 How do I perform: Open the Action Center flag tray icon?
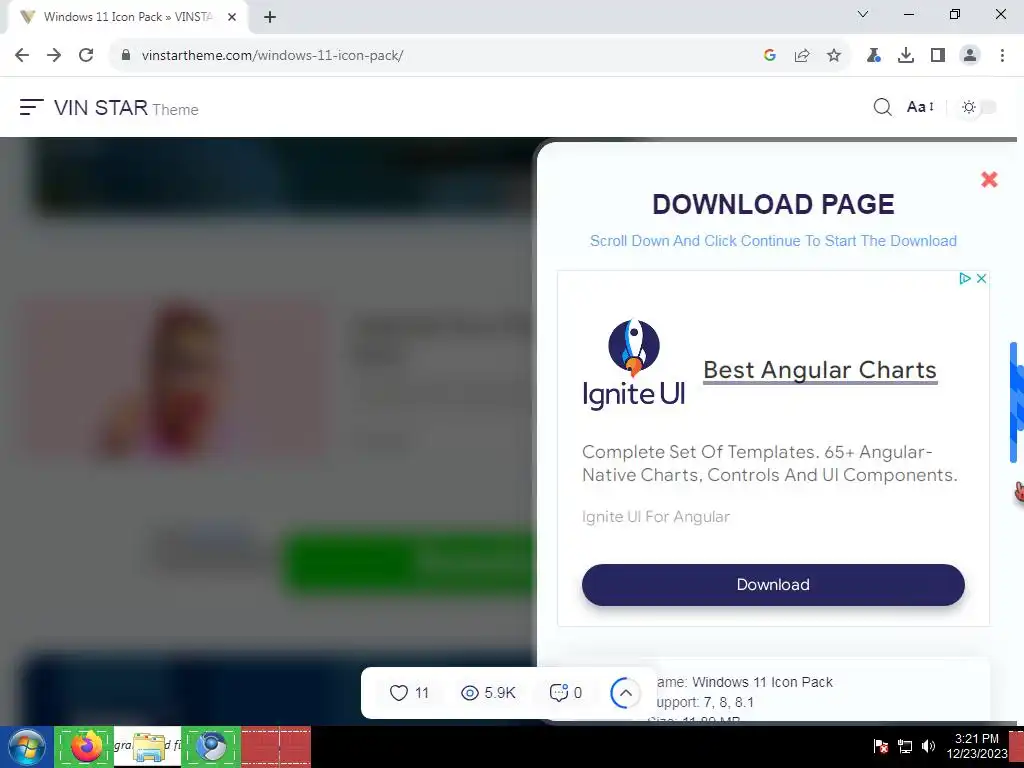pos(880,746)
